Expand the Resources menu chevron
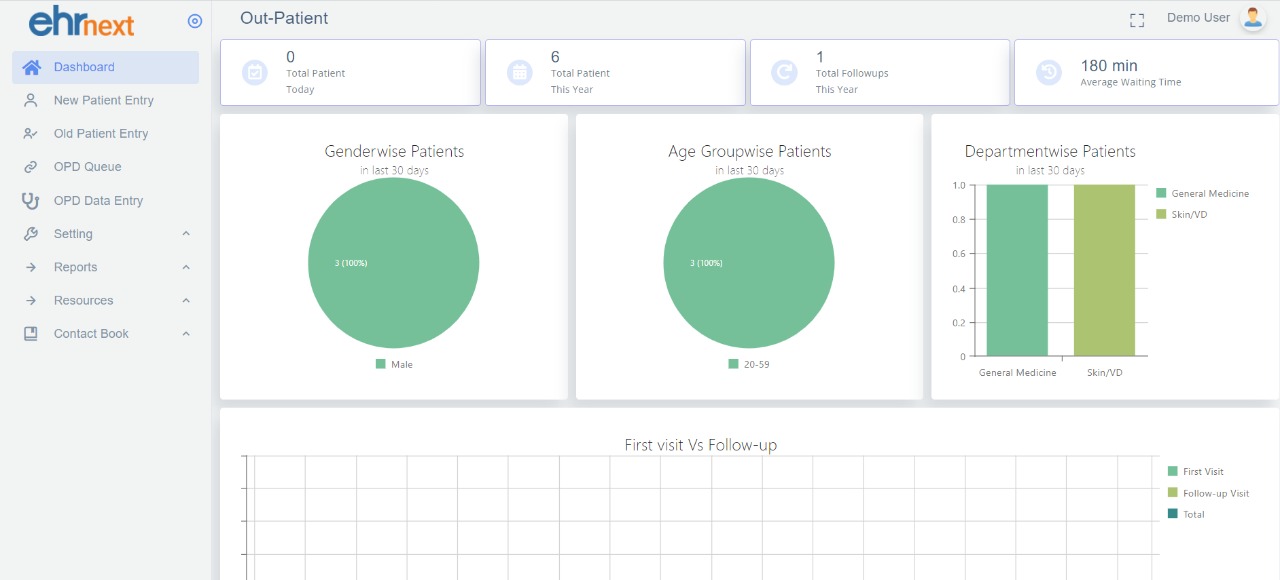1280x580 pixels. point(186,301)
